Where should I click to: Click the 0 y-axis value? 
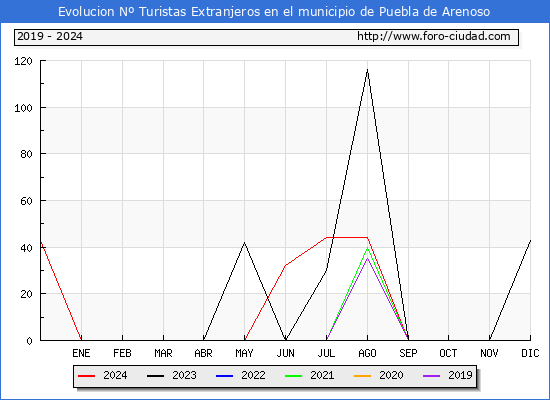coord(29,341)
